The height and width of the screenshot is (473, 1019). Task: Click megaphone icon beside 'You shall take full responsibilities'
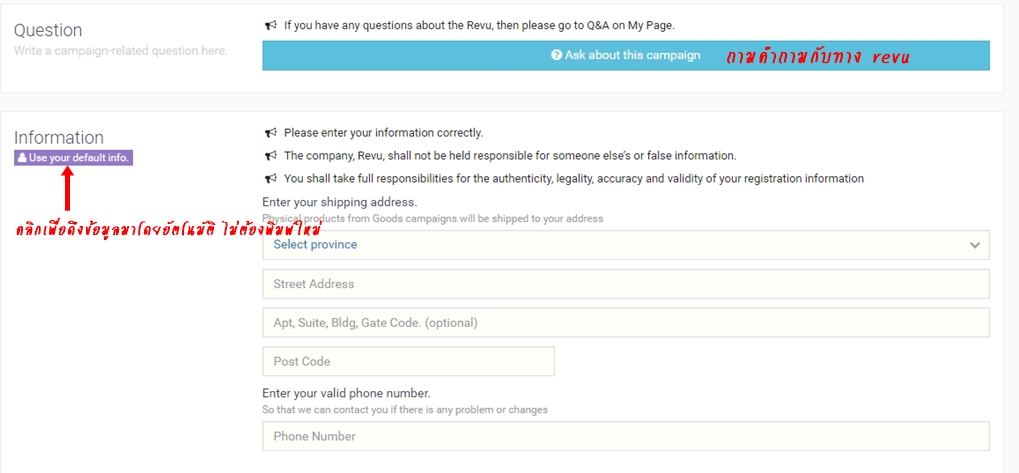pyautogui.click(x=271, y=179)
